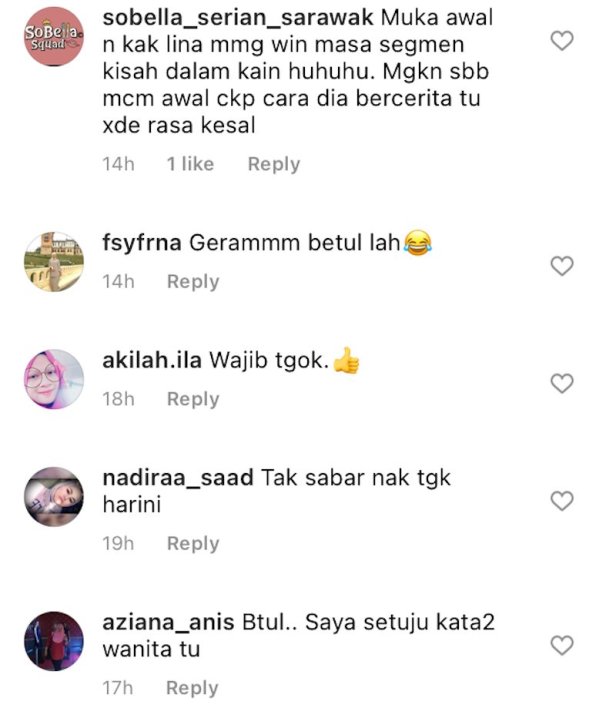The image size is (616, 708).
Task: Reply to aziana_anis's comment
Action: click(192, 688)
